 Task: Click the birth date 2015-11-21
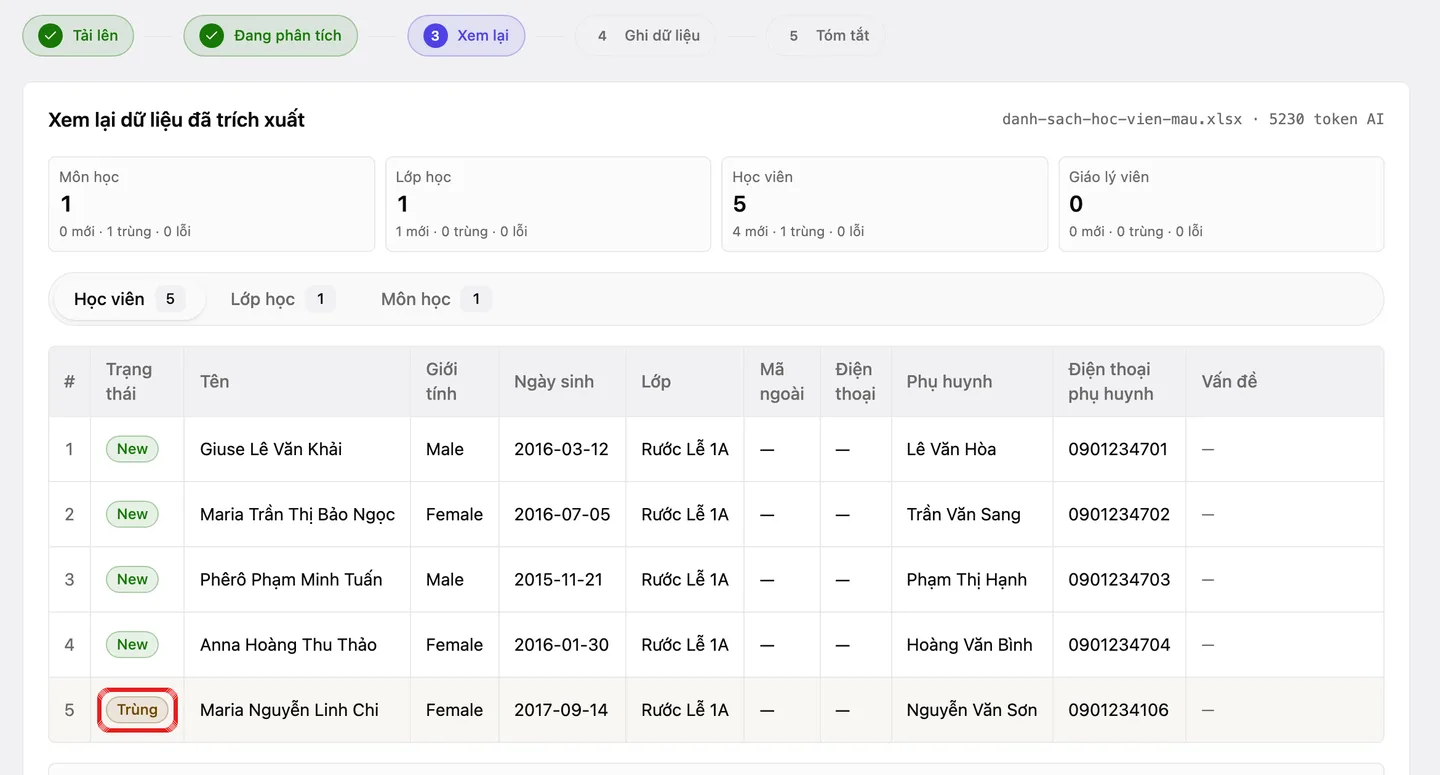[x=558, y=579]
